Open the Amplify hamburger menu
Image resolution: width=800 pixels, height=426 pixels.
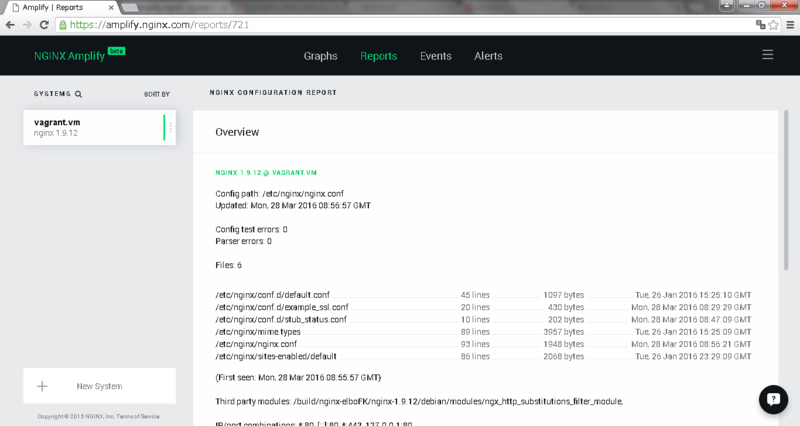tap(767, 55)
